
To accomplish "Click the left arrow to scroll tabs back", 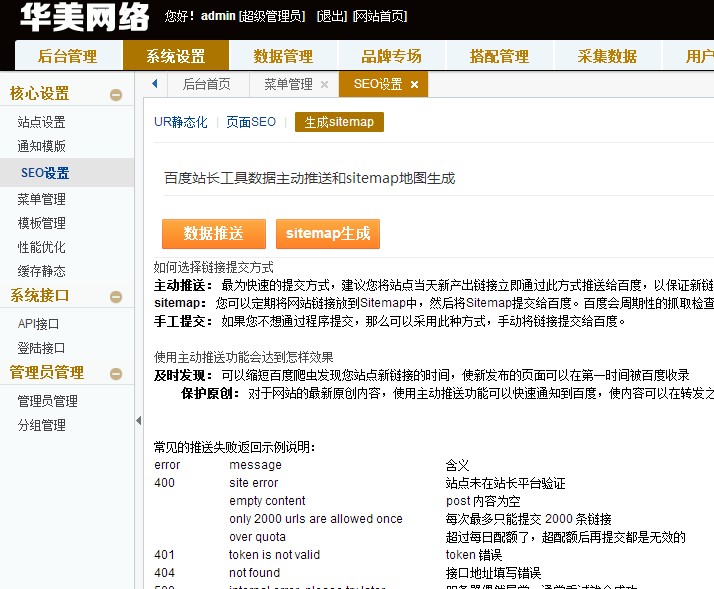I will pos(155,83).
